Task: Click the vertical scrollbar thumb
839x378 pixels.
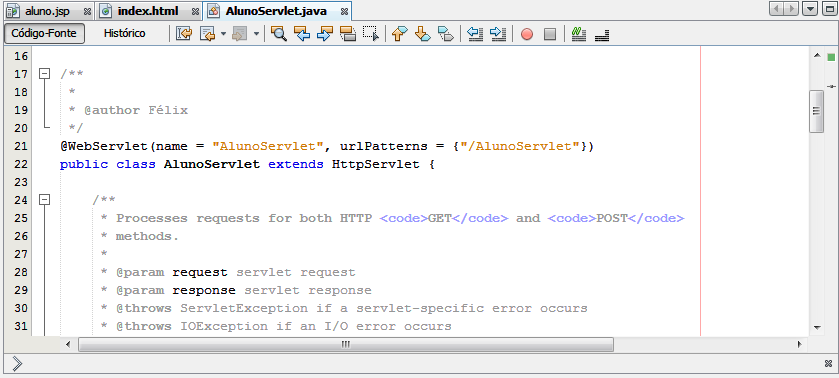Action: [817, 111]
